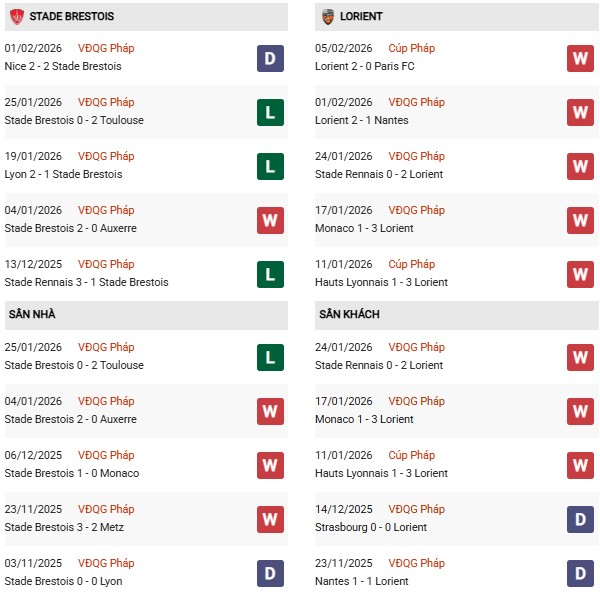The image size is (600, 593).
Task: Open Cúp Pháp link for the Hauts Lyonnais match in the Sân Khách list
Action: pos(411,455)
